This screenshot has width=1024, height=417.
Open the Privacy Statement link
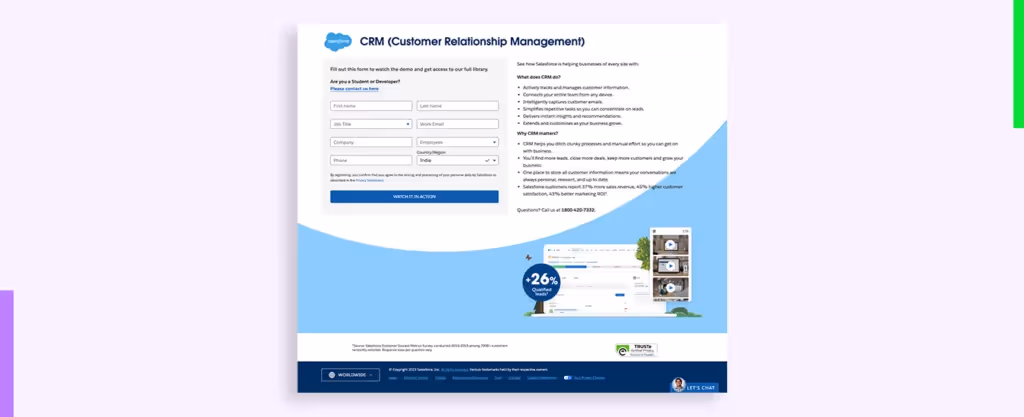tap(370, 180)
